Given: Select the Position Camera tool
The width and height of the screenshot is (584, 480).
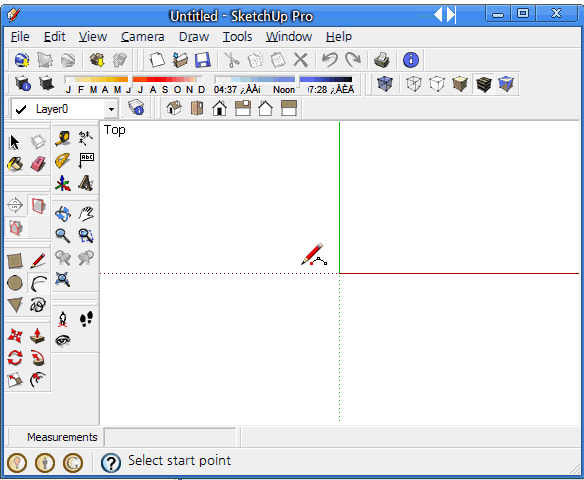Looking at the screenshot, I should 63,319.
